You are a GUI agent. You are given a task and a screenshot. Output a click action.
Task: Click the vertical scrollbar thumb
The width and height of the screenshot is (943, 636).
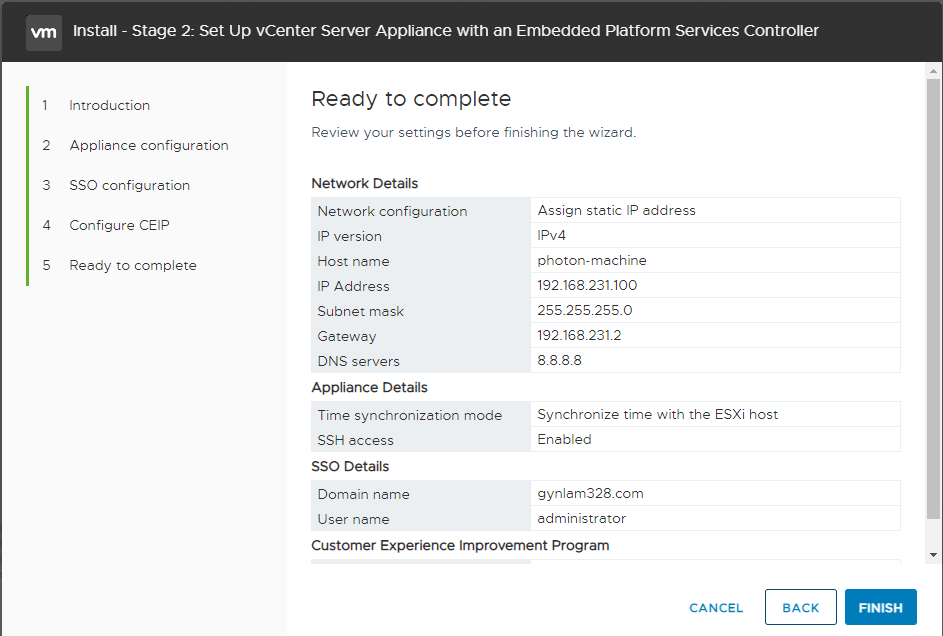click(x=933, y=299)
